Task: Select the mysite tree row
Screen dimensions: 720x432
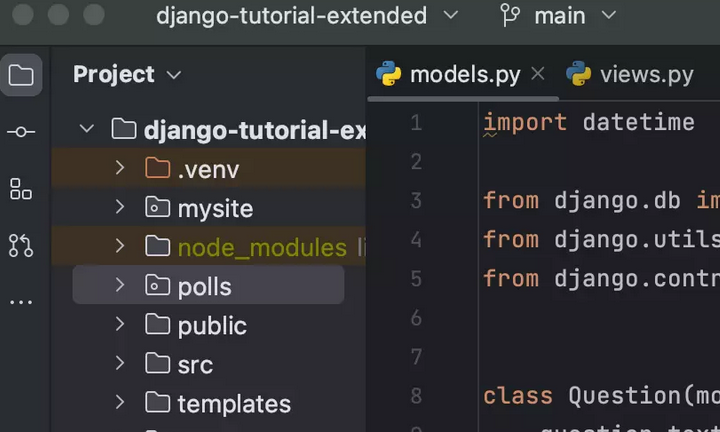Action: [209, 207]
